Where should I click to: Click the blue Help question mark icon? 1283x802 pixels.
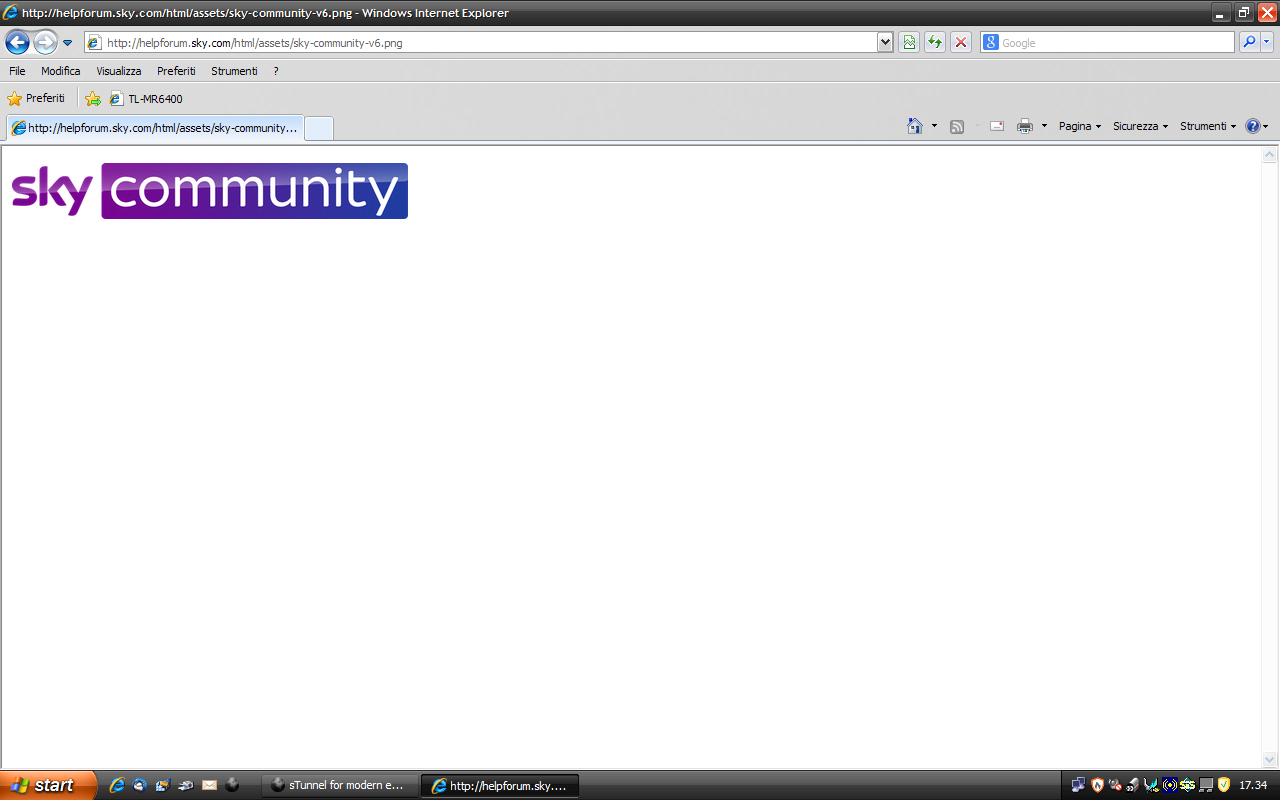(x=1252, y=126)
